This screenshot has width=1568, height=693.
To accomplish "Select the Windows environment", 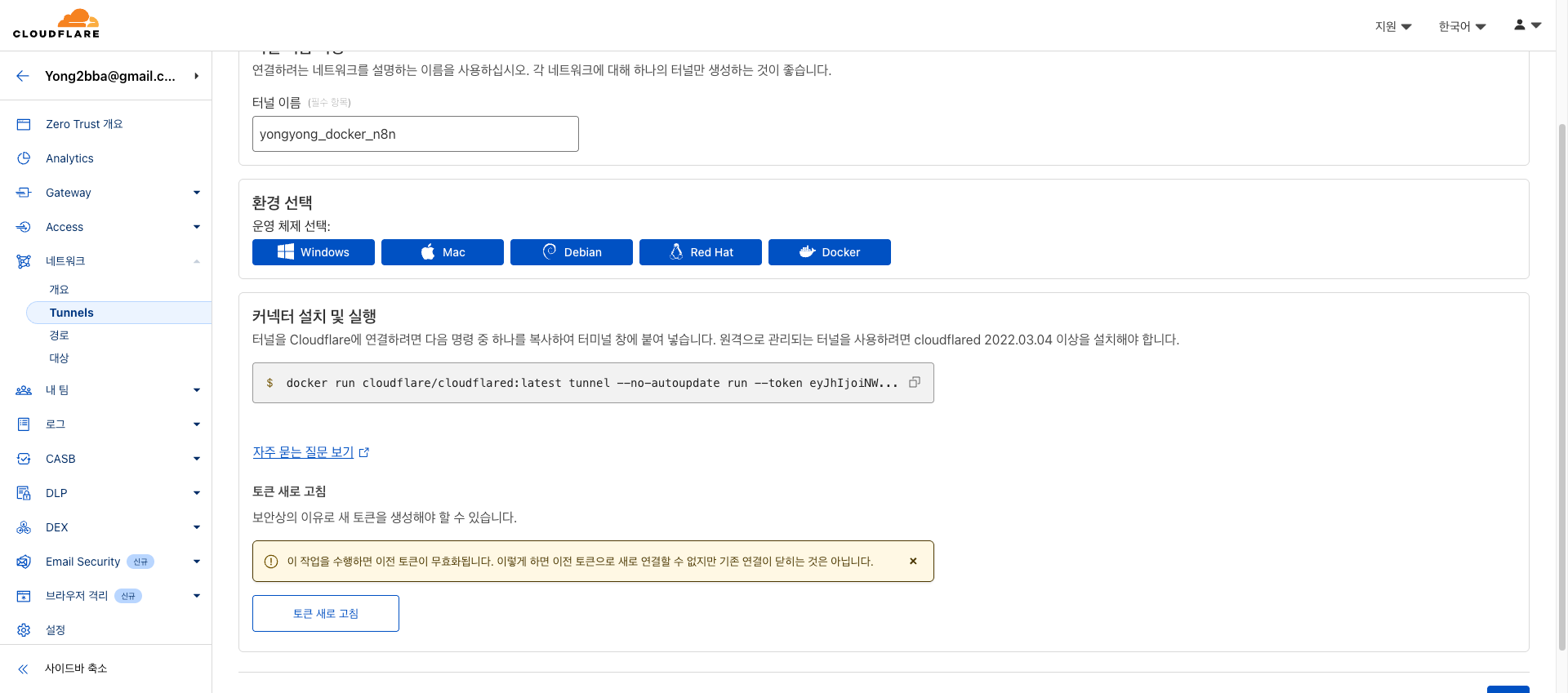I will tap(313, 252).
